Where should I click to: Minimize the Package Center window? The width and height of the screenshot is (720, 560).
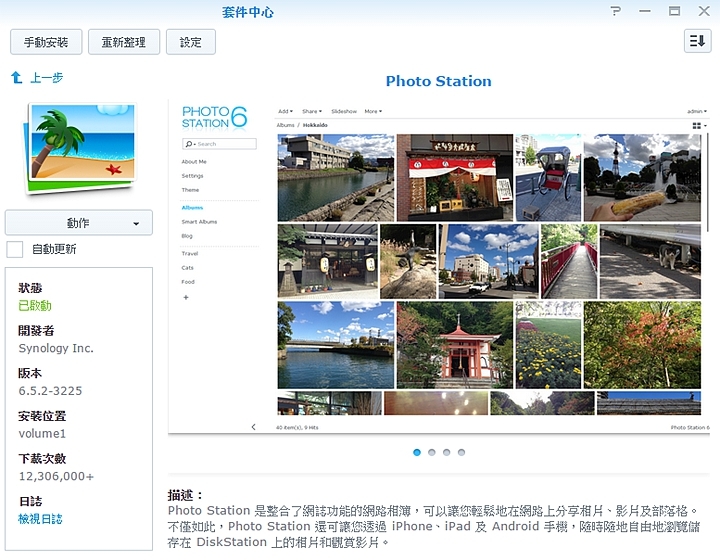[646, 11]
